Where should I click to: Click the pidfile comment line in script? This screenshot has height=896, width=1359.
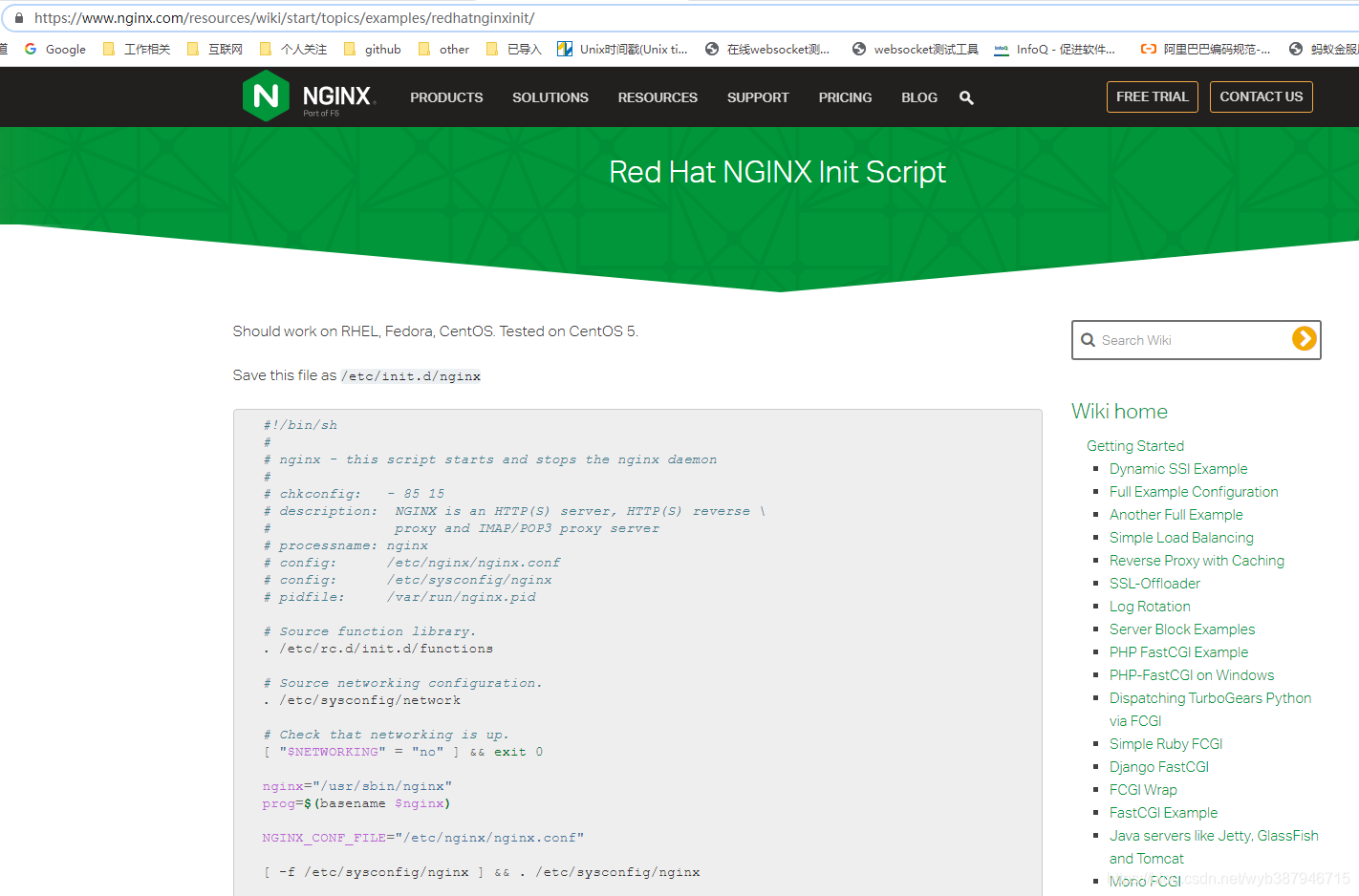point(399,597)
